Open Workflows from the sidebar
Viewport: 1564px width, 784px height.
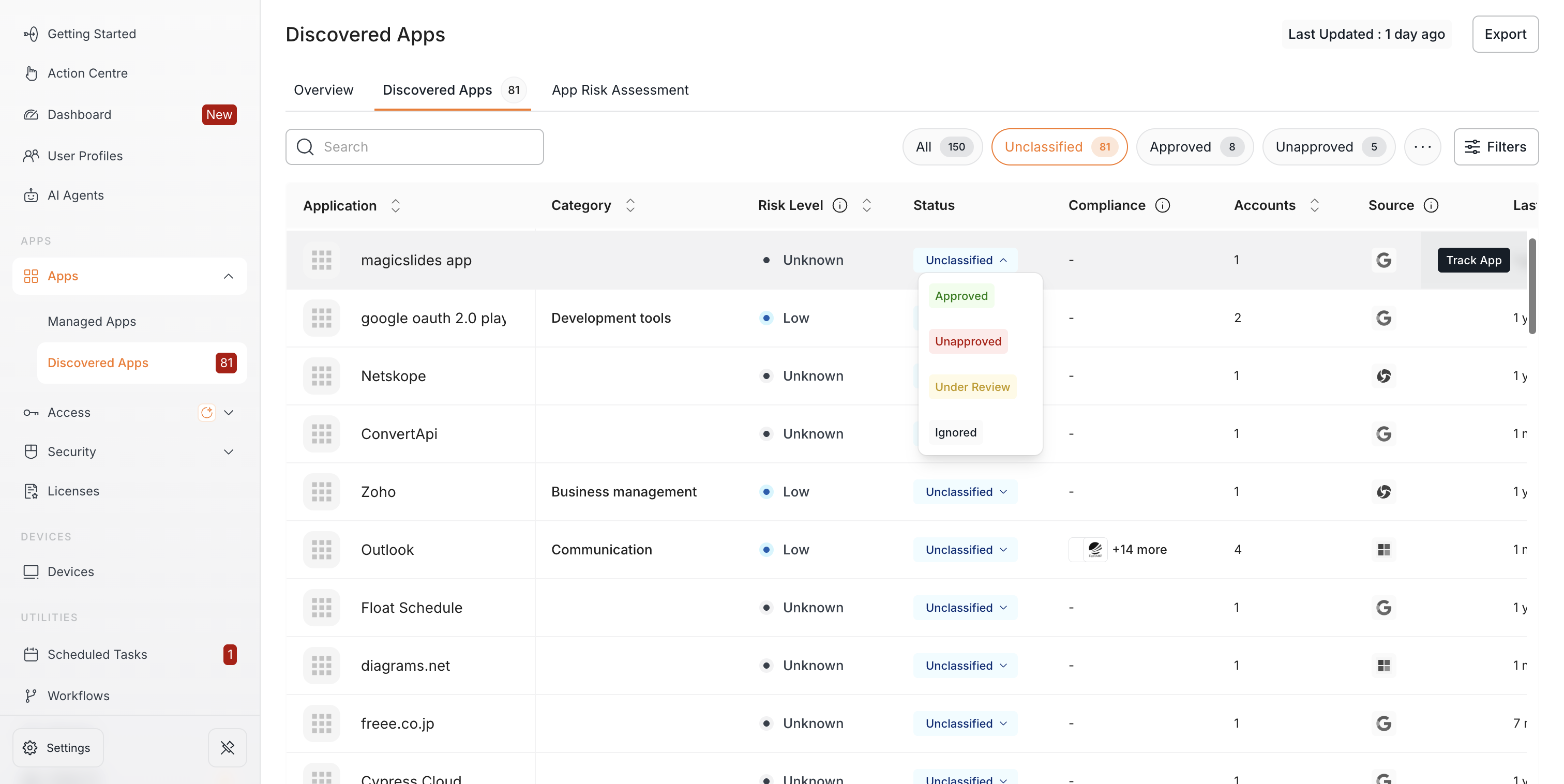pos(67,696)
